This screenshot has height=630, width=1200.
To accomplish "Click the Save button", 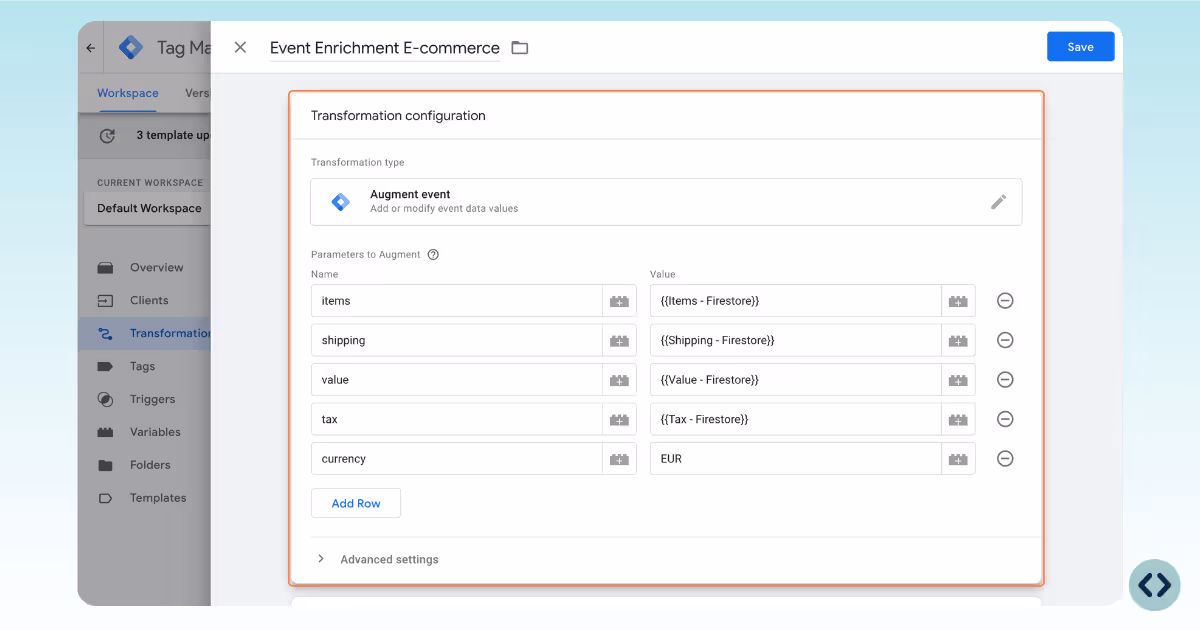I will click(x=1080, y=47).
